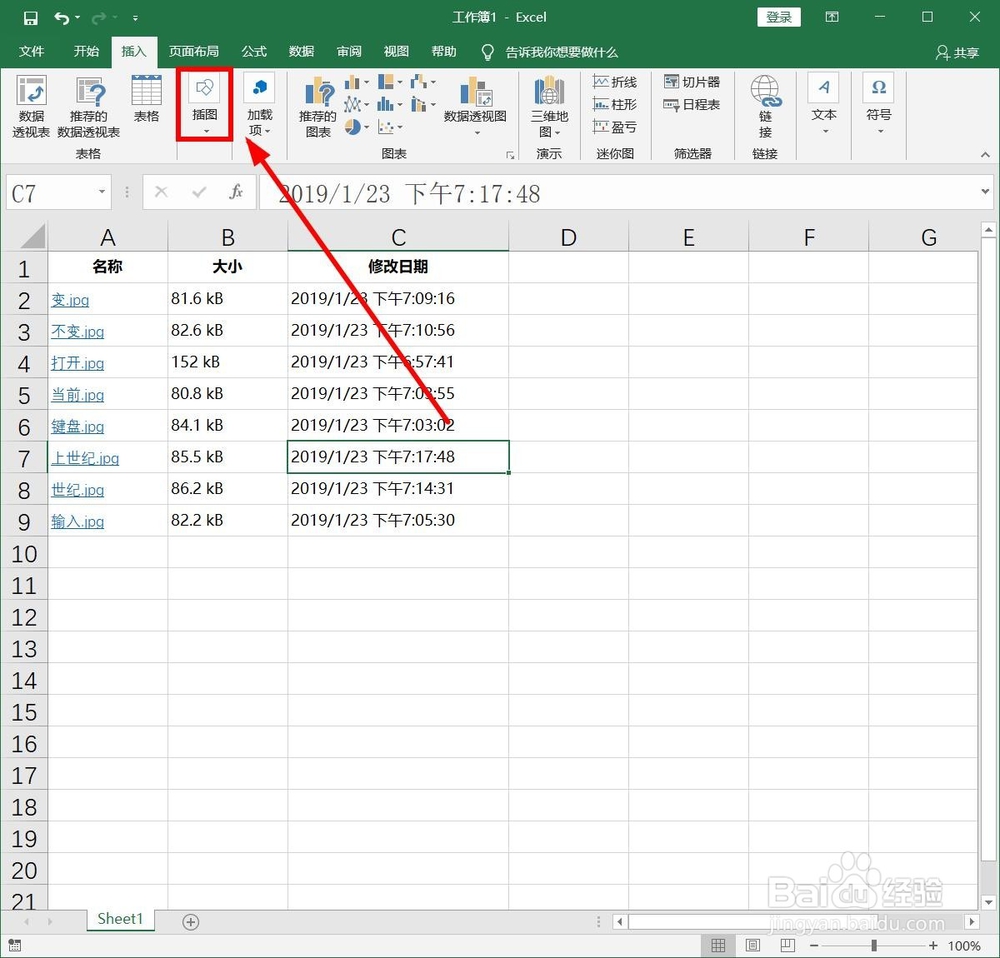This screenshot has height=958, width=1000.
Task: Insert a Column sparkline (柱形)
Action: [x=614, y=104]
